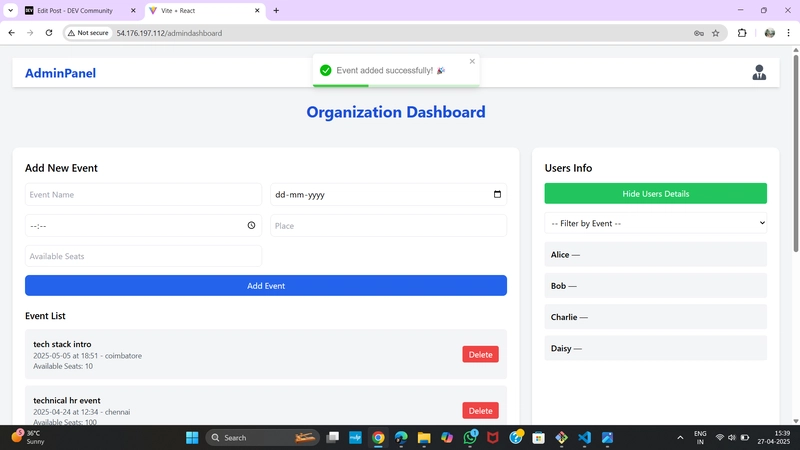Open the Chrome extensions menu
The height and width of the screenshot is (450, 800).
click(742, 33)
